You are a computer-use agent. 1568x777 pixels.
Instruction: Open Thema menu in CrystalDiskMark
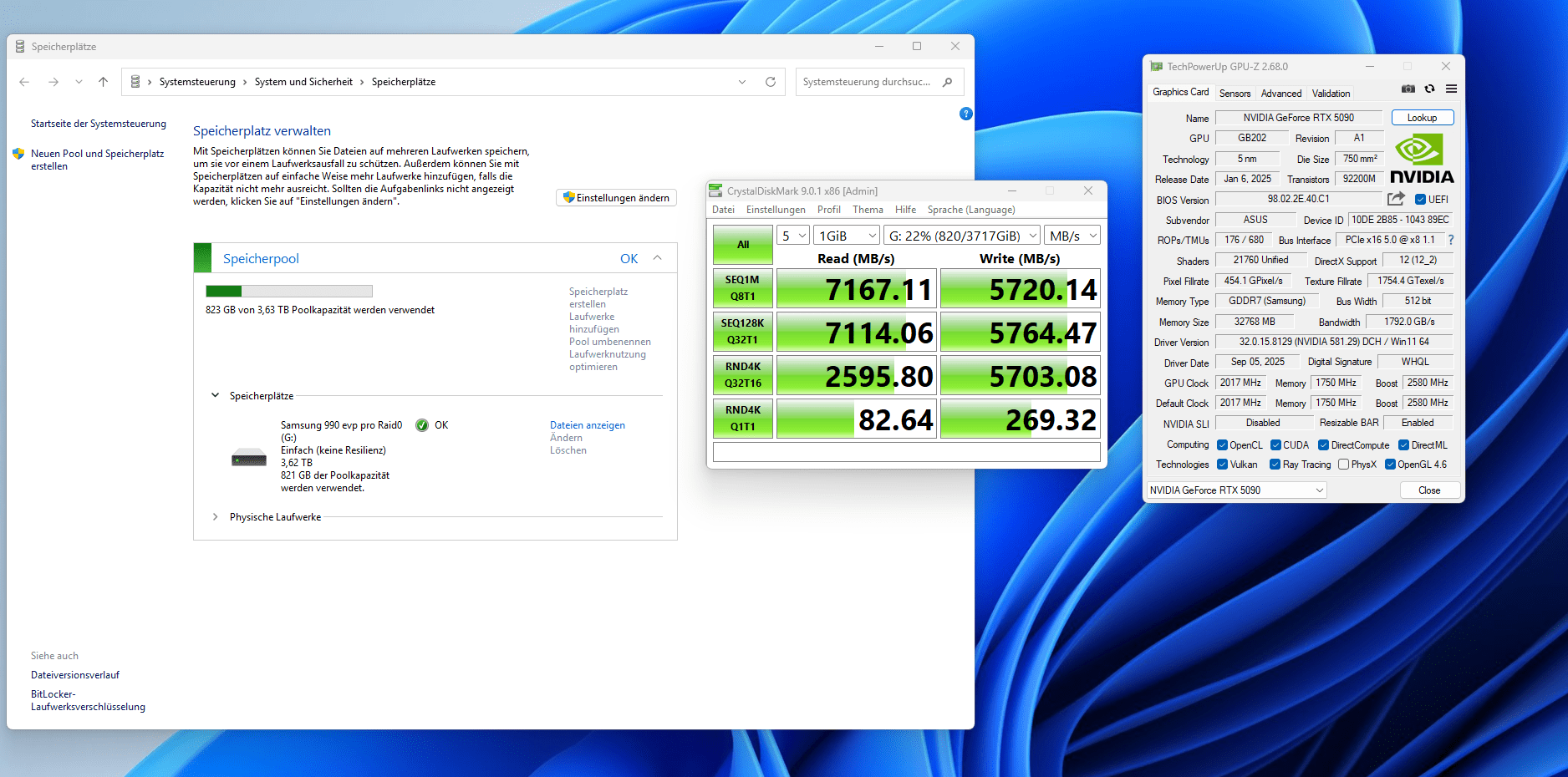click(x=868, y=210)
